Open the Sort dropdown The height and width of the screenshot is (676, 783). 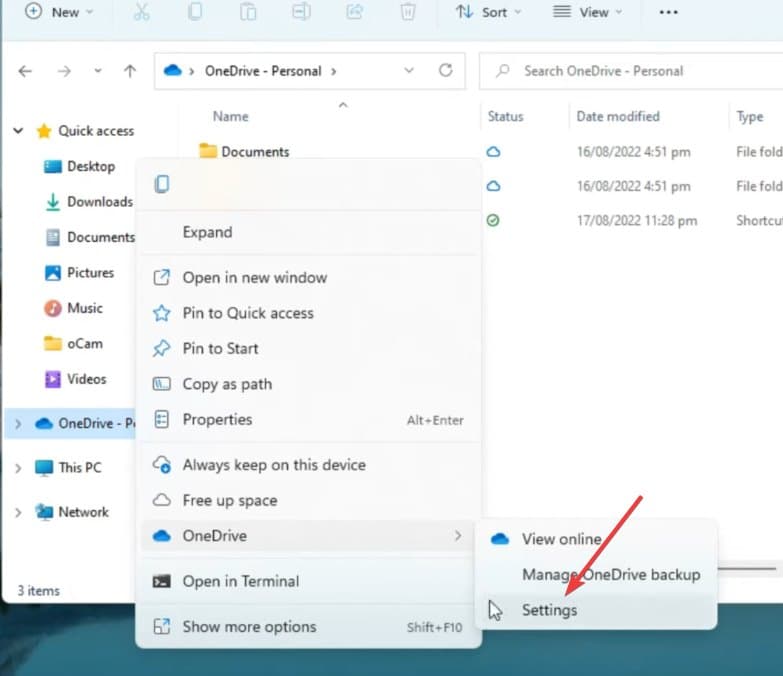[x=488, y=12]
